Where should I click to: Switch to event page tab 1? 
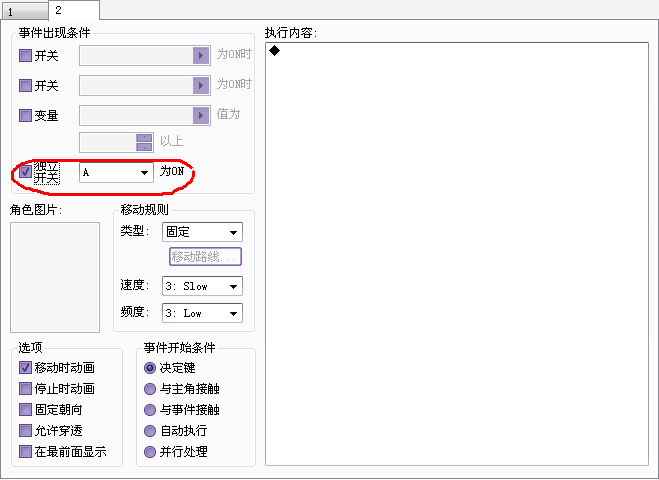click(x=25, y=11)
